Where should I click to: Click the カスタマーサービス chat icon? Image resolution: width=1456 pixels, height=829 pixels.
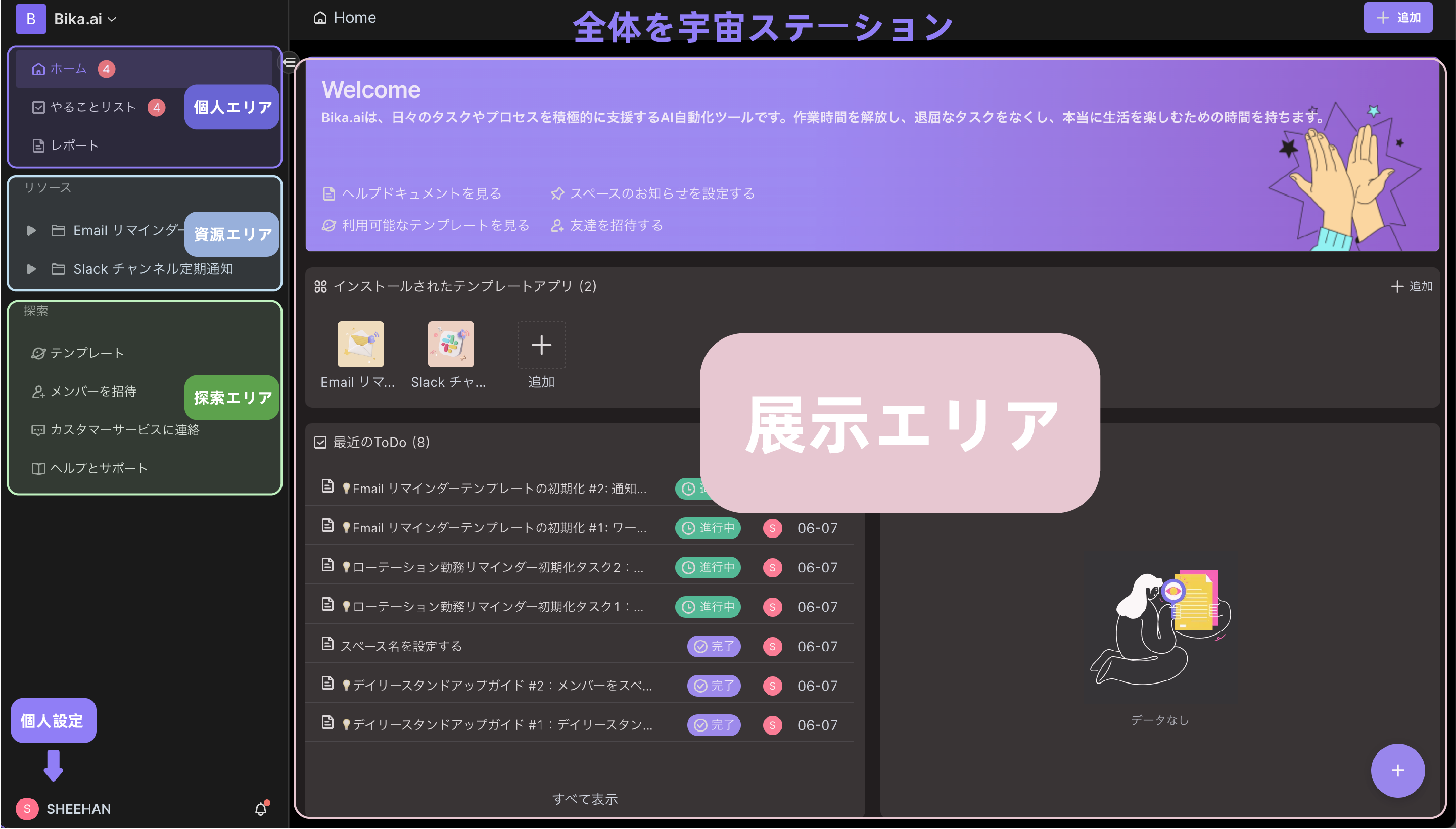pos(38,430)
